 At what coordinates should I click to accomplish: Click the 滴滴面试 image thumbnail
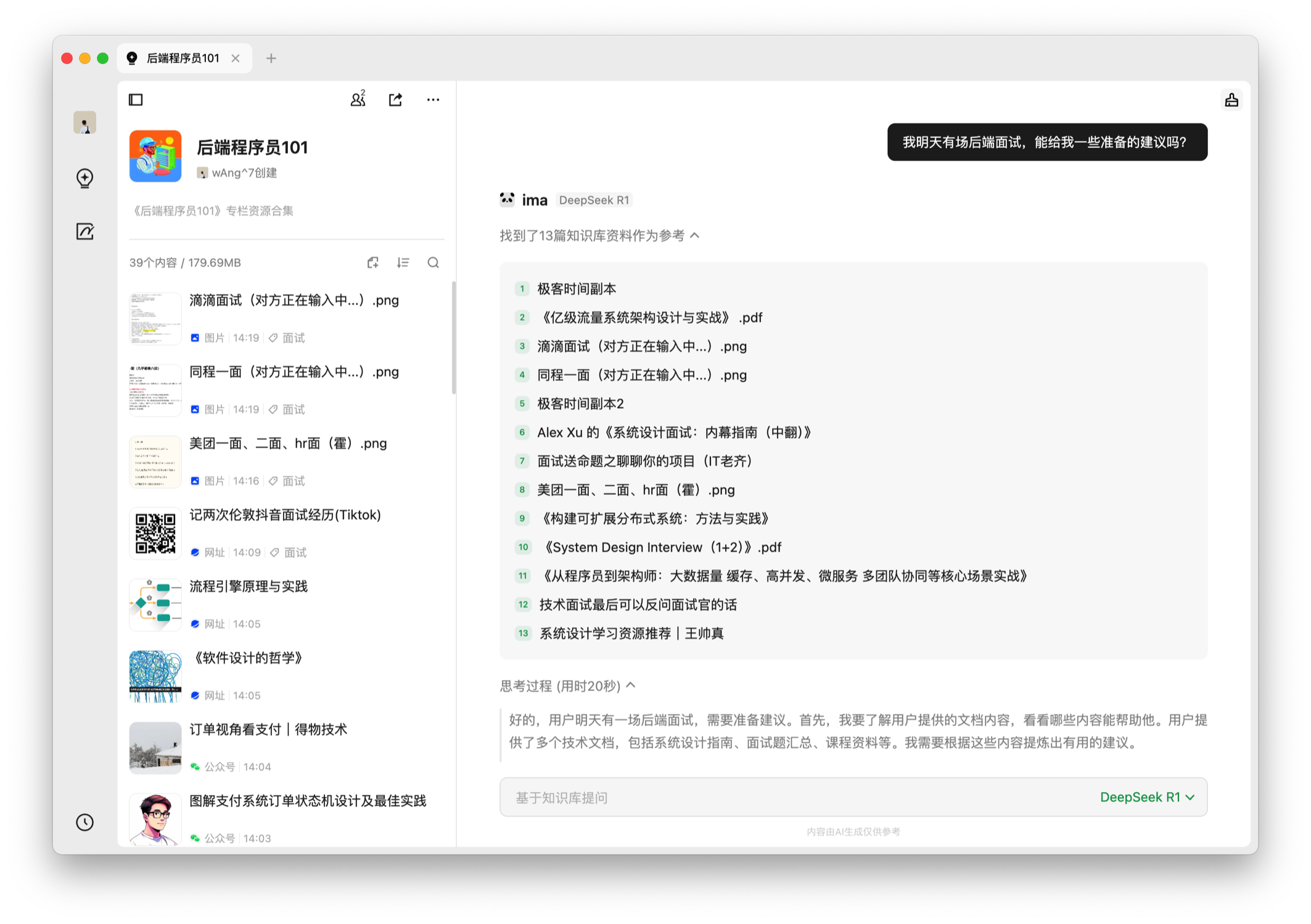pyautogui.click(x=155, y=318)
